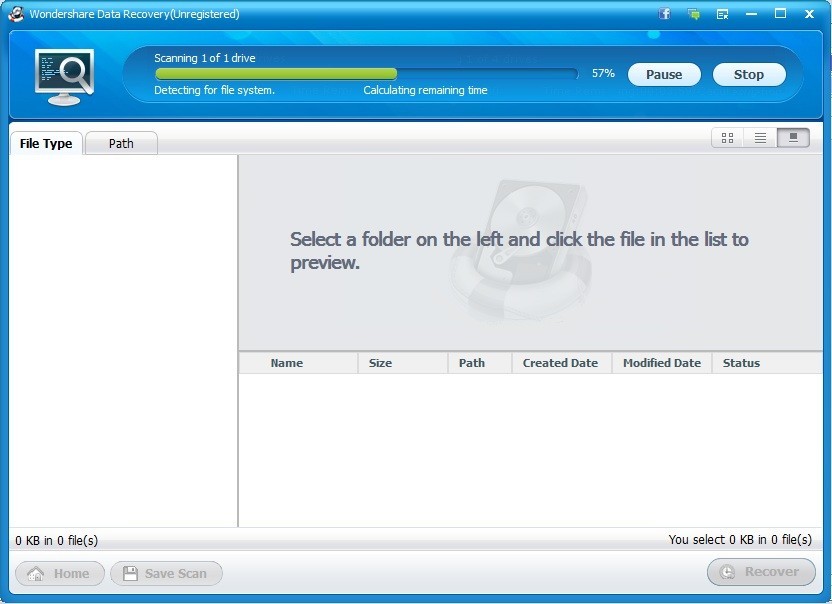Sort files by Size column

point(380,362)
